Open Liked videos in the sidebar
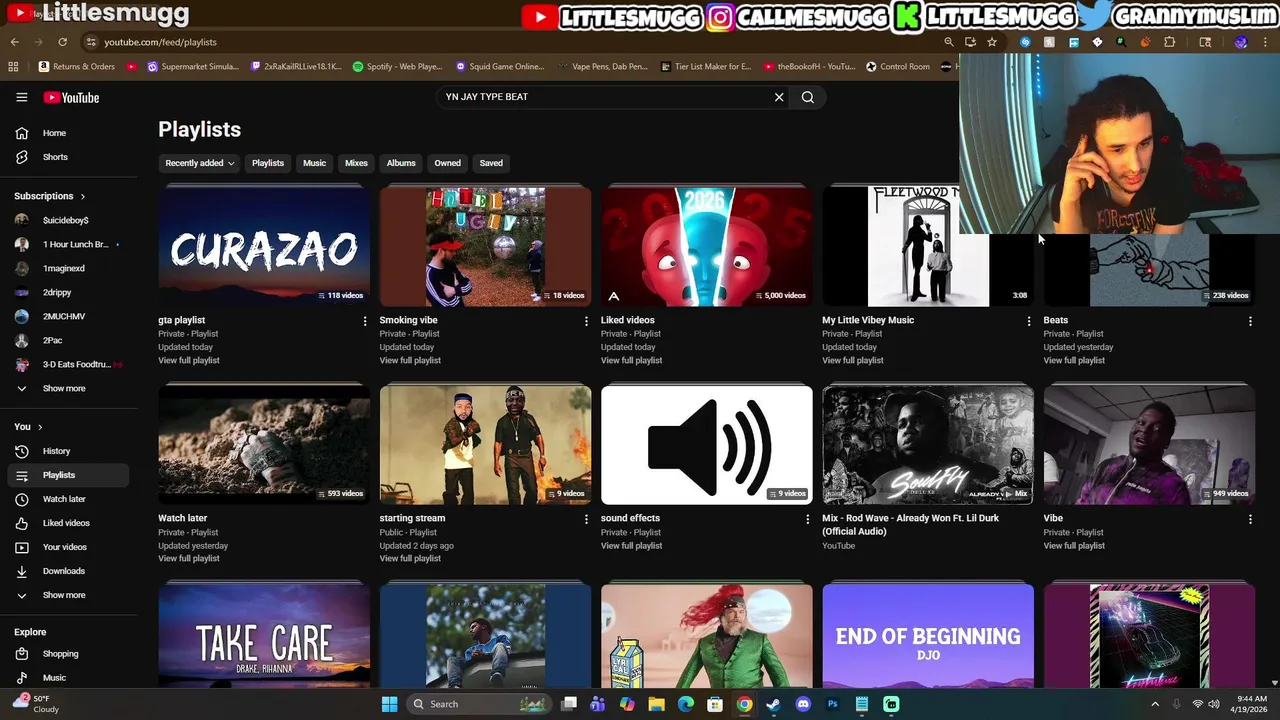This screenshot has height=720, width=1280. coord(65,523)
